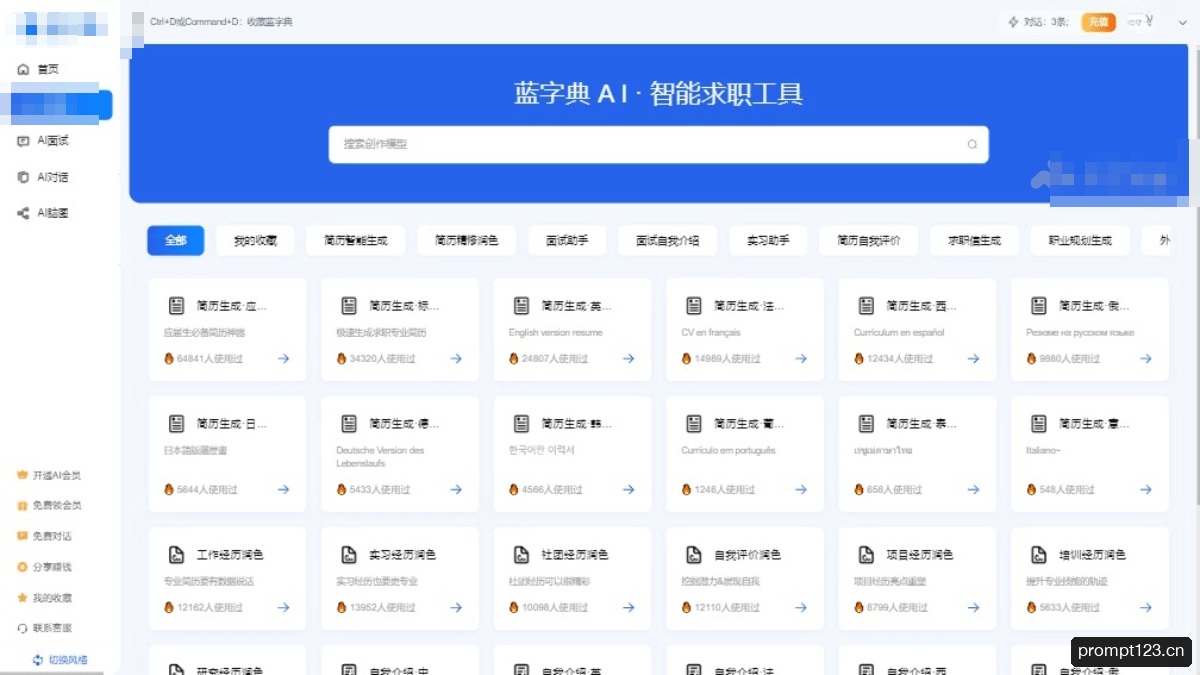Image resolution: width=1200 pixels, height=675 pixels.
Task: Switch to the 我的收藏 category tab
Action: click(x=255, y=241)
